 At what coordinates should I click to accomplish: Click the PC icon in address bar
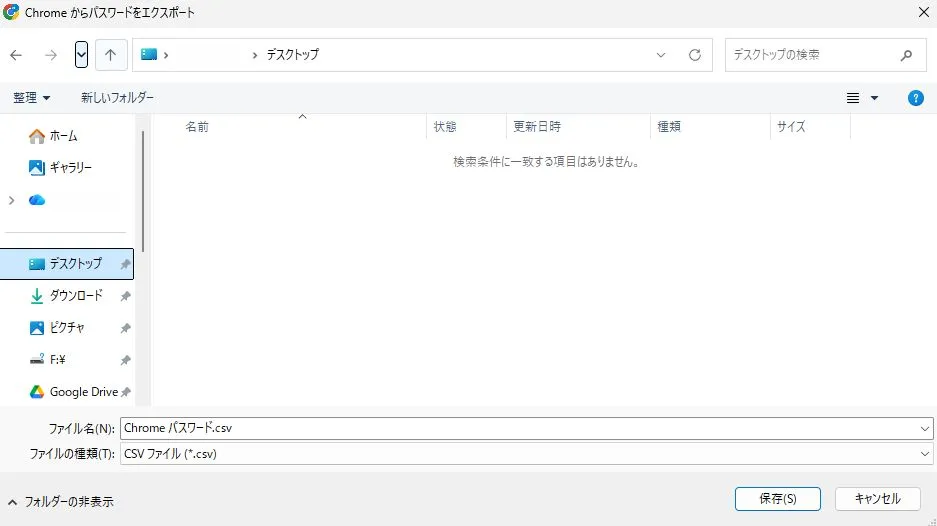pos(149,54)
